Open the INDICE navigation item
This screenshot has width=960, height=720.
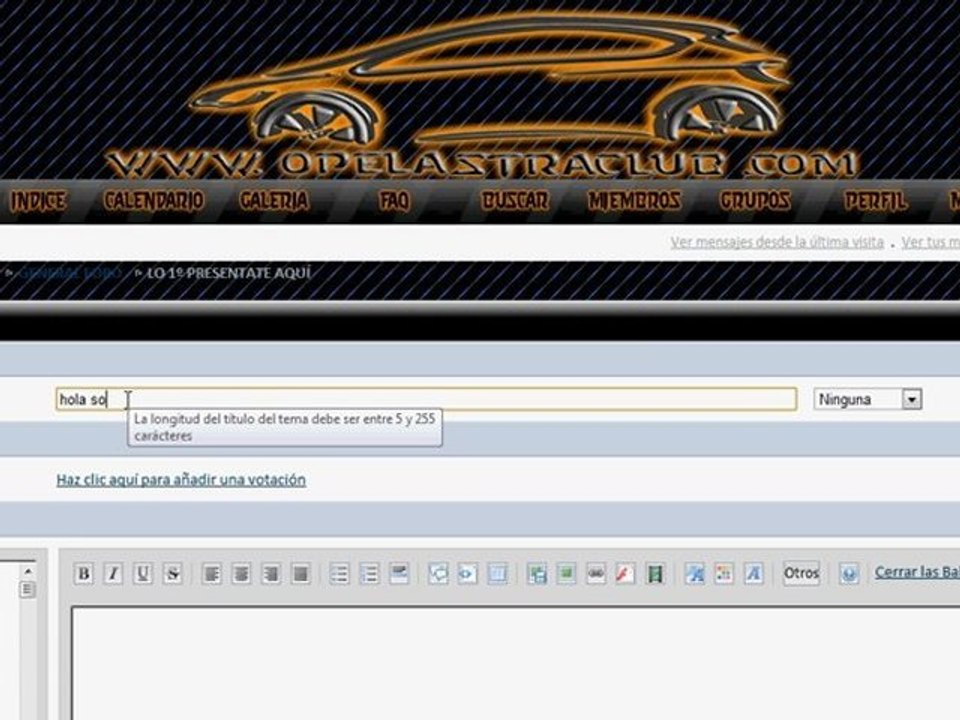(x=38, y=201)
